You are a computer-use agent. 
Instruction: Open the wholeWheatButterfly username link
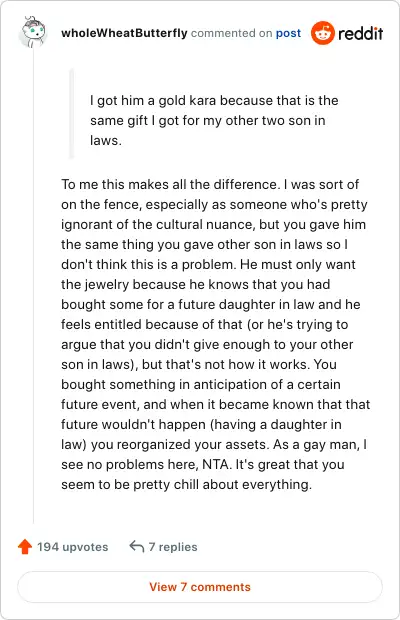124,33
